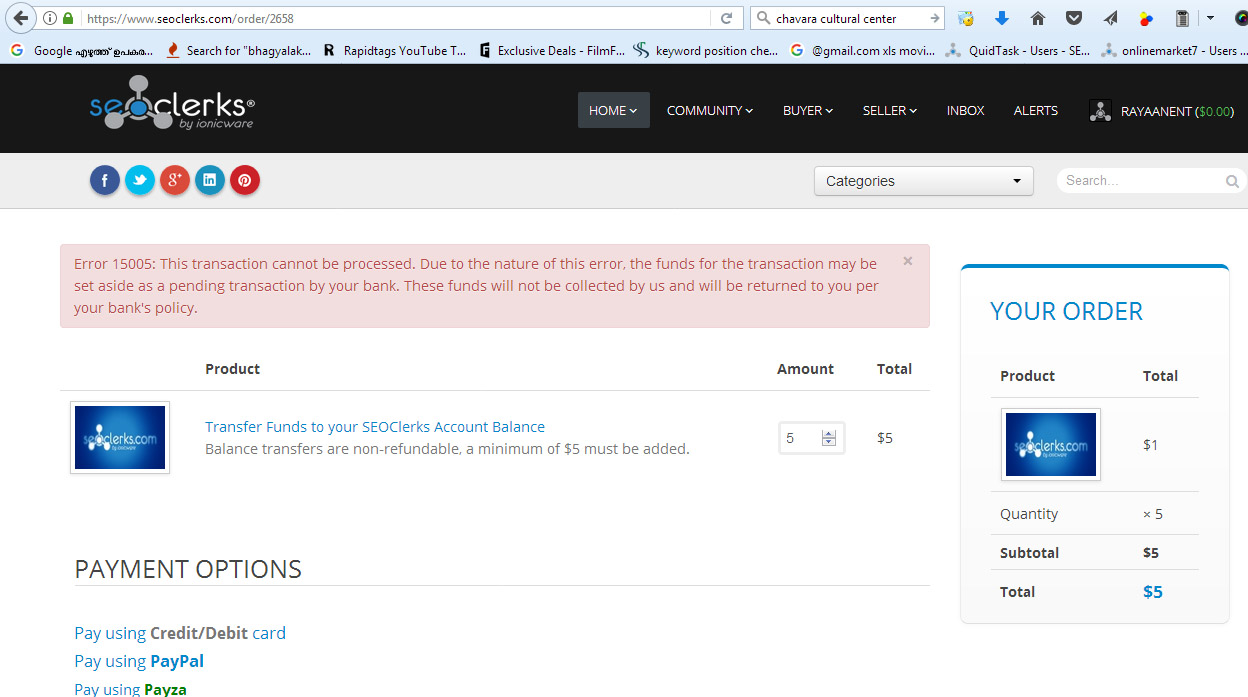The height and width of the screenshot is (697, 1248).
Task: Click the Facebook social icon
Action: point(105,180)
